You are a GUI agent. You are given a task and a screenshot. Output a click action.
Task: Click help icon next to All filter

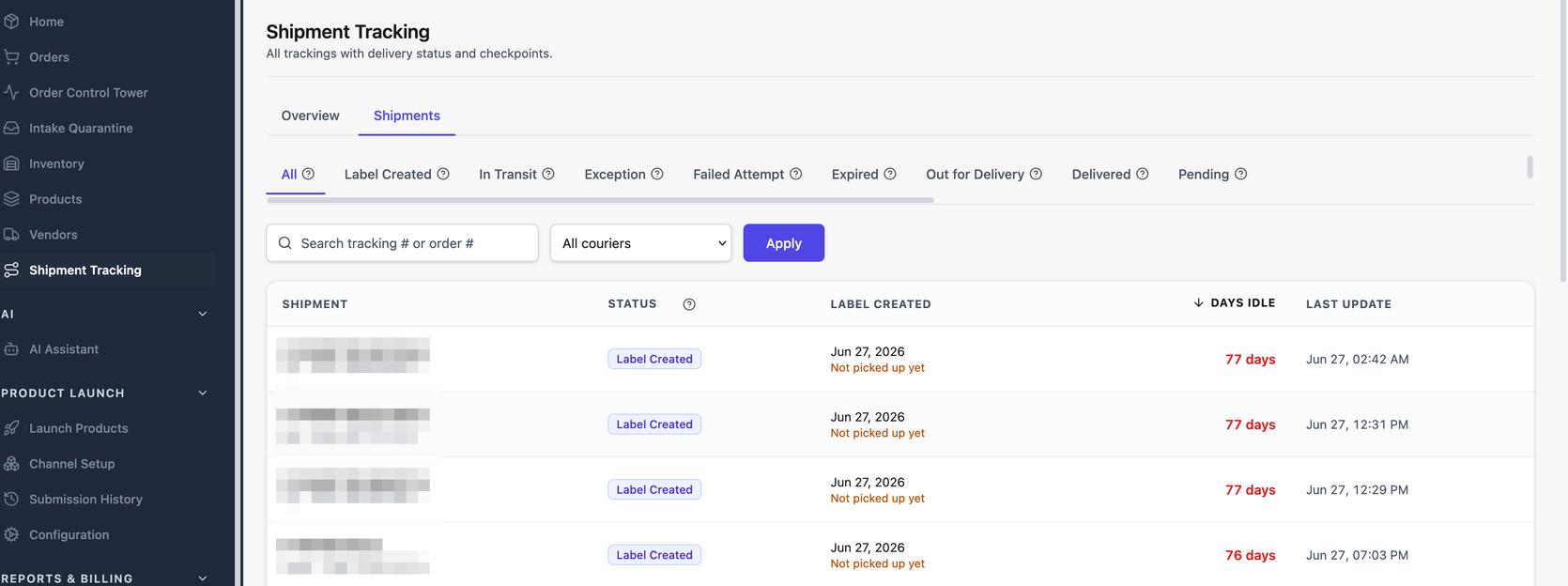[x=308, y=174]
